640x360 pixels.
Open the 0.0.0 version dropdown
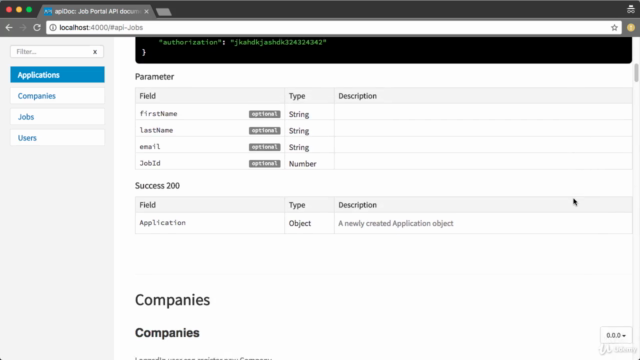click(x=616, y=335)
